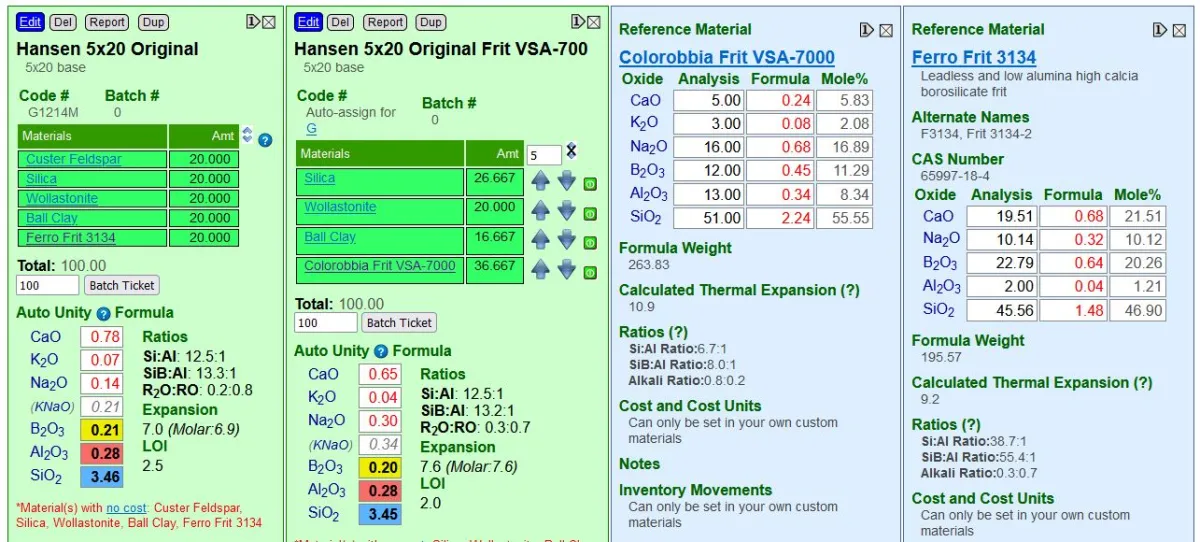The image size is (1200, 542).
Task: Open Ball Clay link in the Frit VSA-700 recipe
Action: point(330,237)
